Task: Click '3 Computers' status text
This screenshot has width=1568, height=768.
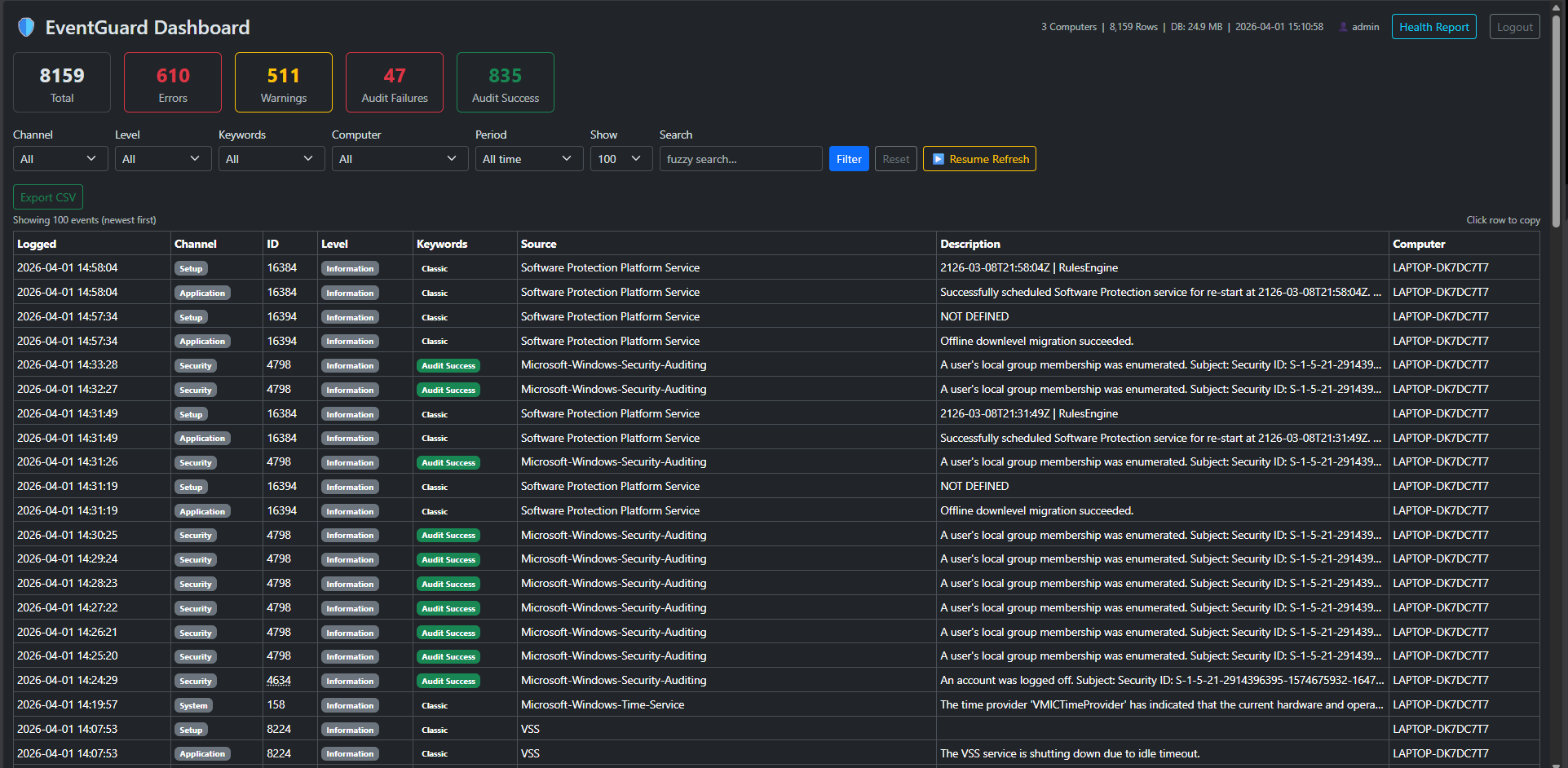Action: tap(1069, 27)
